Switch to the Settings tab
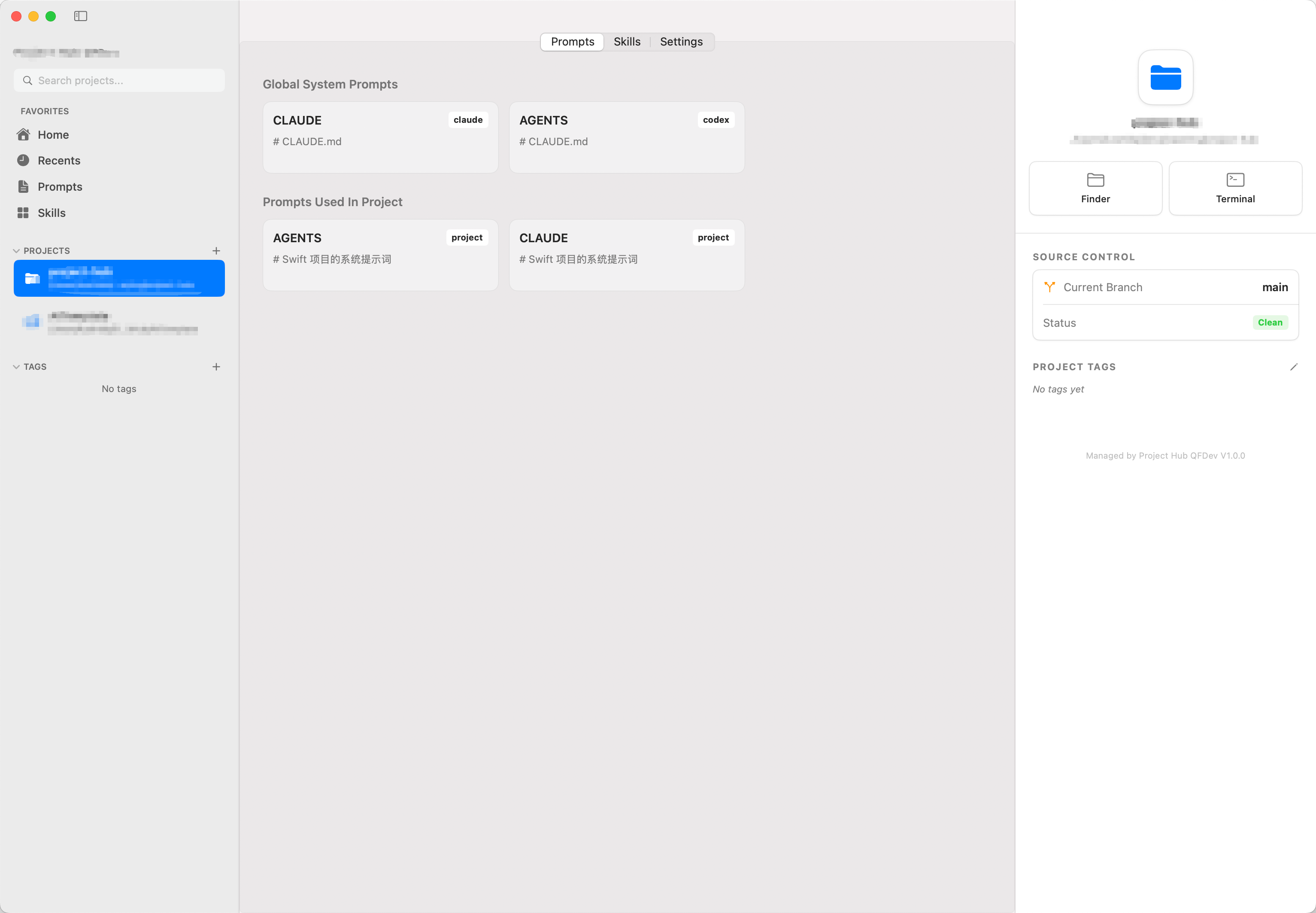This screenshot has height=913, width=1316. coord(681,42)
